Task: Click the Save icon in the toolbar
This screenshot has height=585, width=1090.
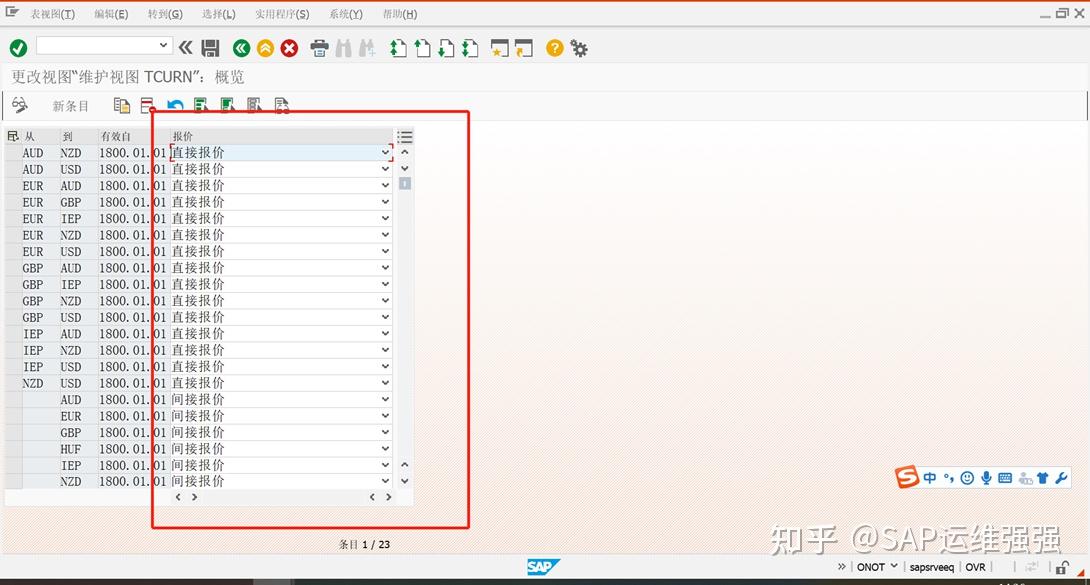Action: [210, 47]
